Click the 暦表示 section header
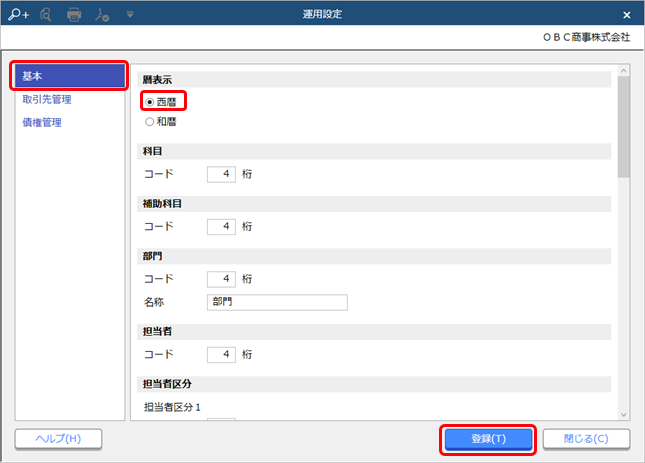Viewport: 645px width, 463px height. [x=374, y=80]
